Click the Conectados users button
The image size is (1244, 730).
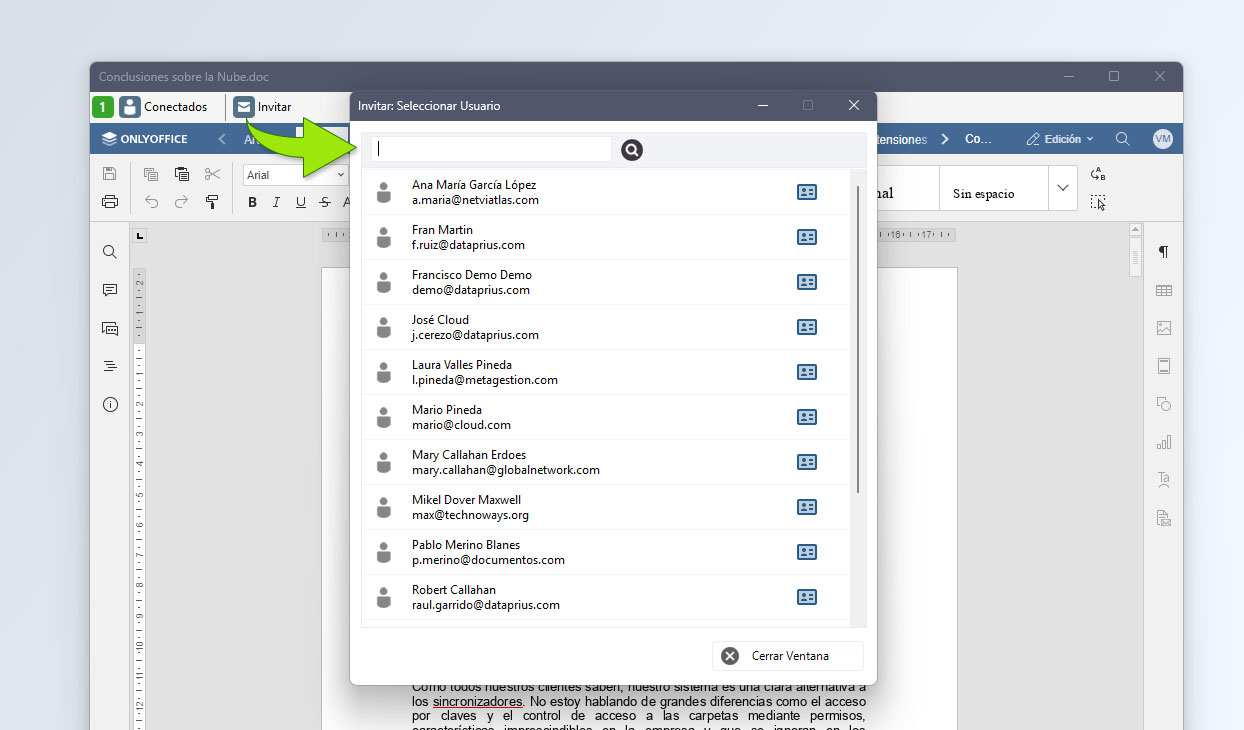[164, 107]
